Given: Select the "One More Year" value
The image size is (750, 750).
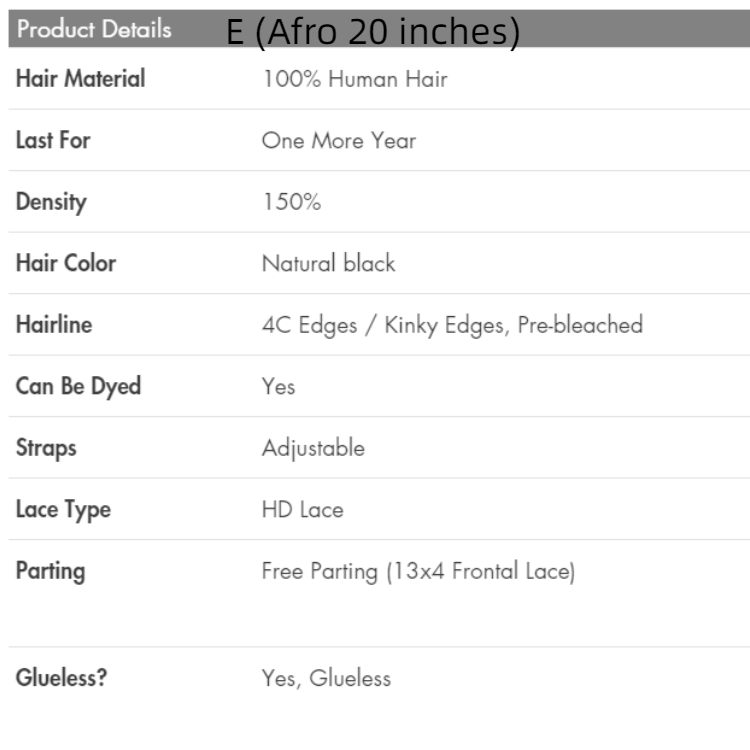Looking at the screenshot, I should click(x=338, y=141).
